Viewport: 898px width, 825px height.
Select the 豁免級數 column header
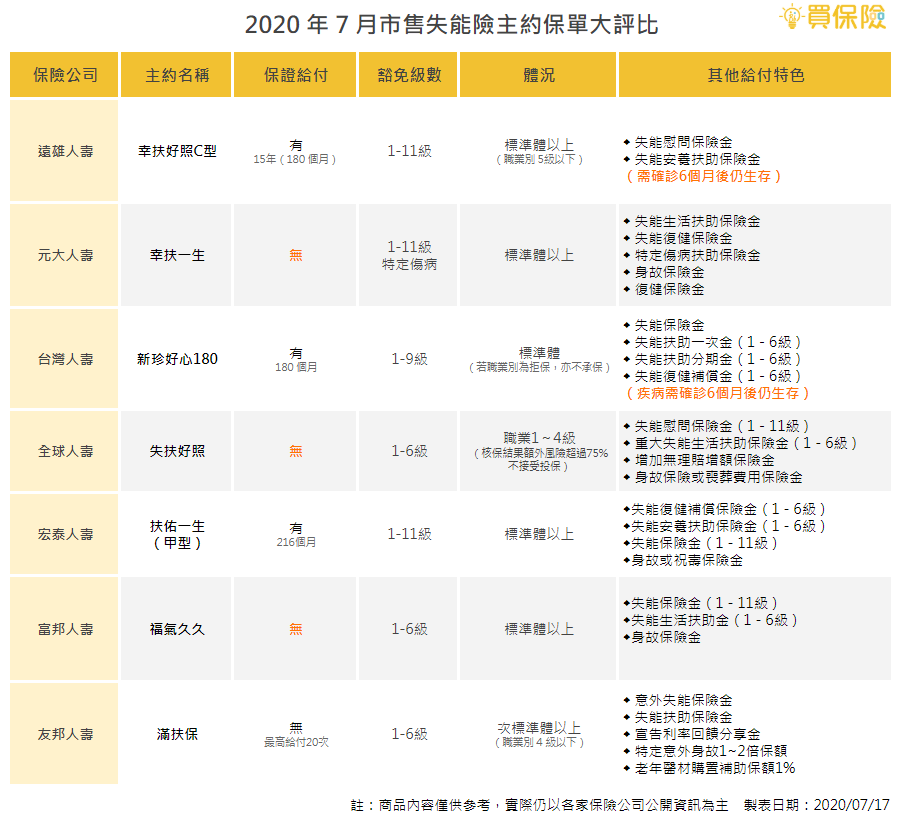point(408,74)
